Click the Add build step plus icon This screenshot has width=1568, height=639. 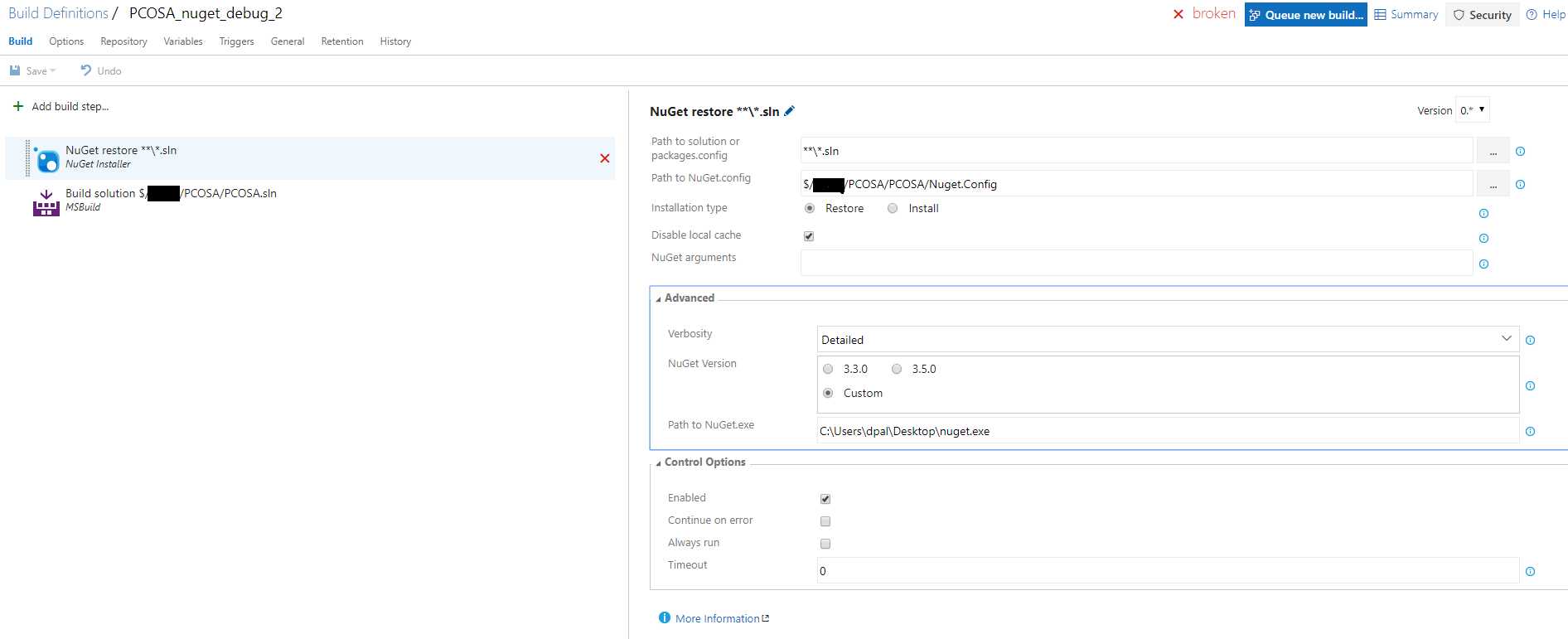(x=18, y=106)
